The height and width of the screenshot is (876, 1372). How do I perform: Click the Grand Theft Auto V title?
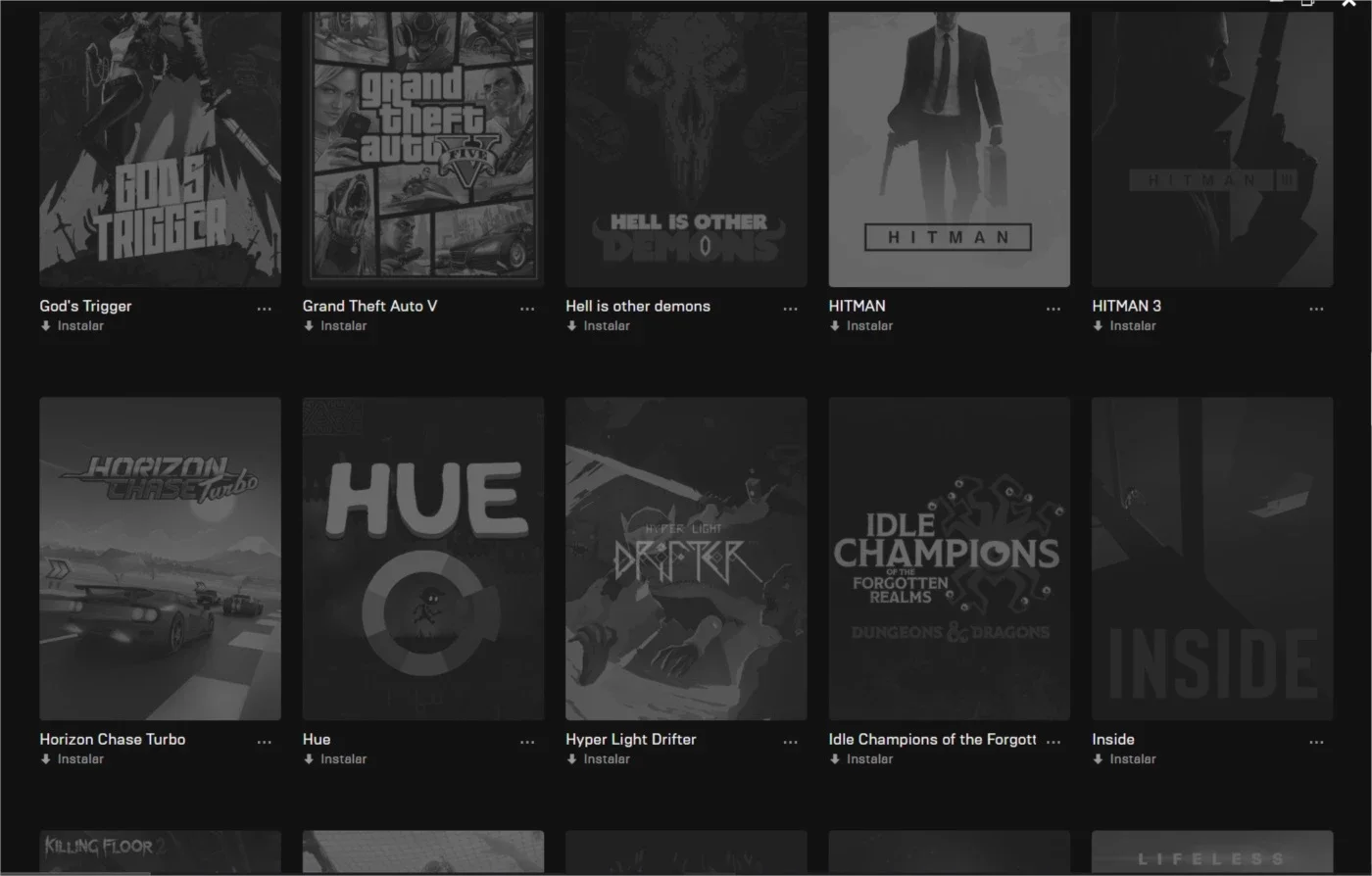click(x=369, y=306)
